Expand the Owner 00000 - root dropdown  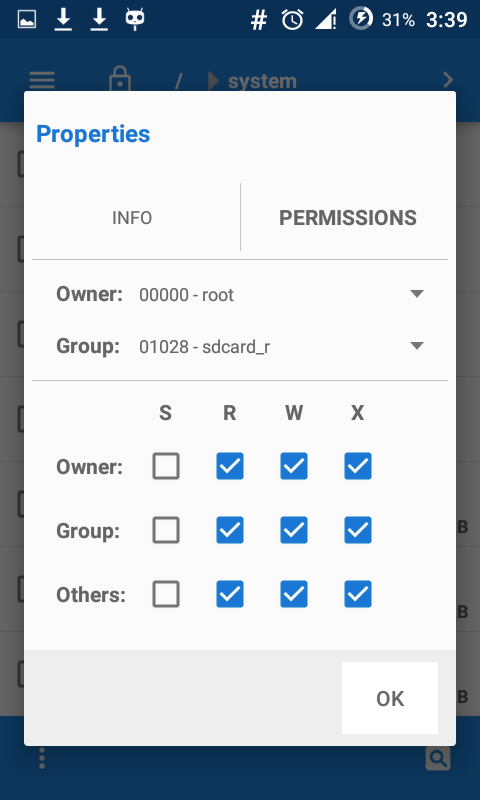282,294
